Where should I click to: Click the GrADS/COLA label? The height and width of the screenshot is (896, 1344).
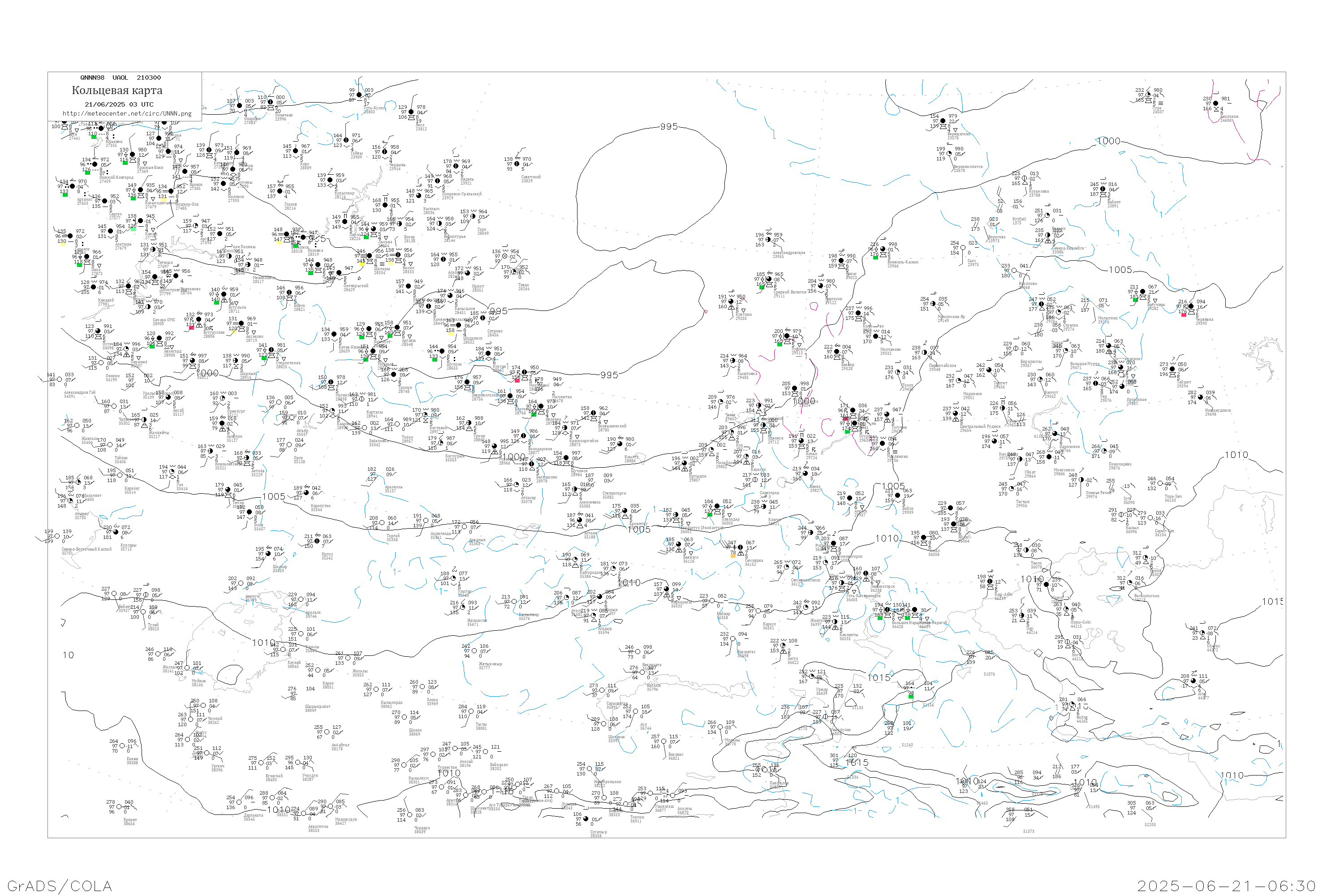[x=60, y=885]
